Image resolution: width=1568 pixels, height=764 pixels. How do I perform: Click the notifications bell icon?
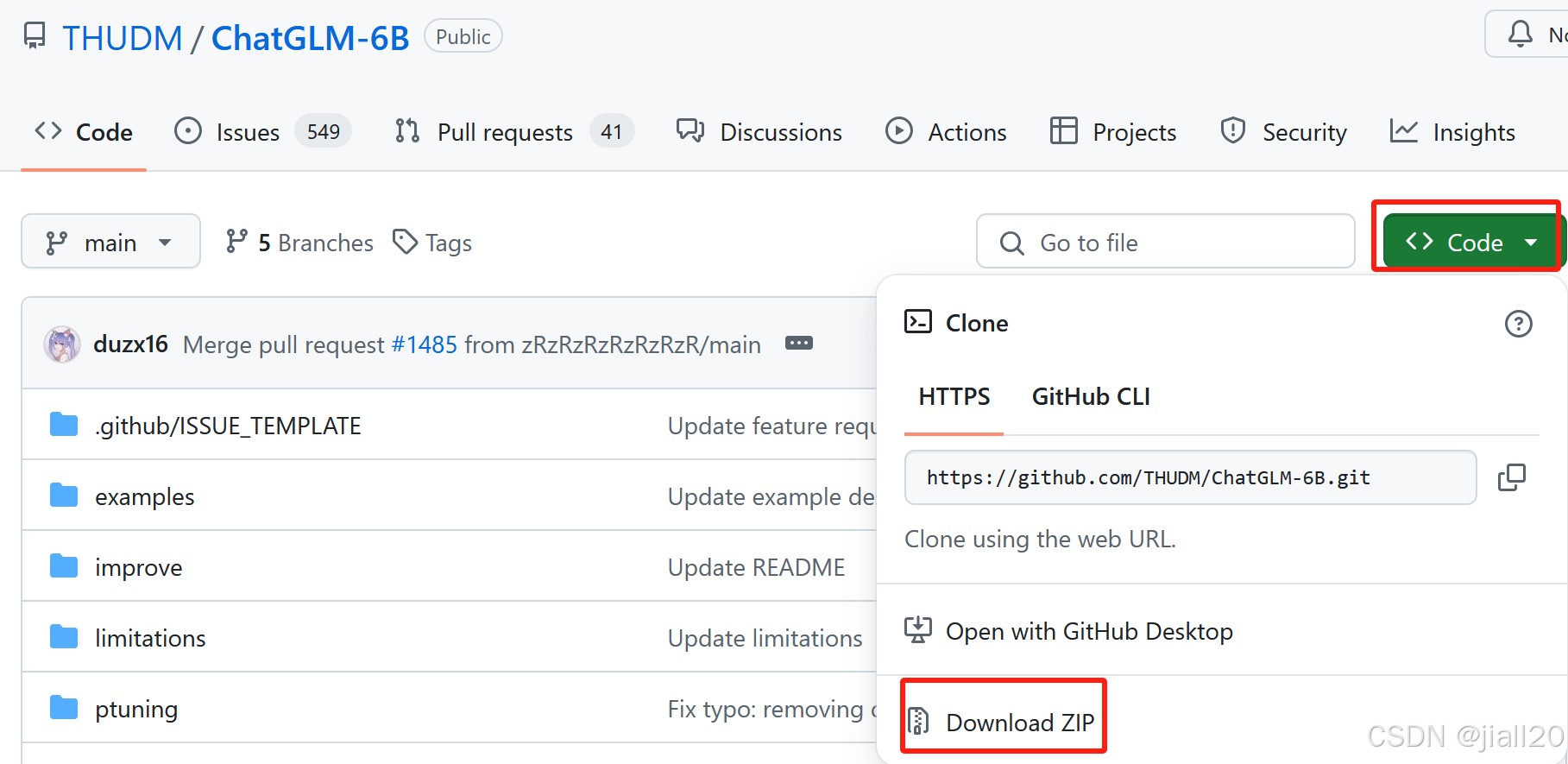pyautogui.click(x=1520, y=35)
